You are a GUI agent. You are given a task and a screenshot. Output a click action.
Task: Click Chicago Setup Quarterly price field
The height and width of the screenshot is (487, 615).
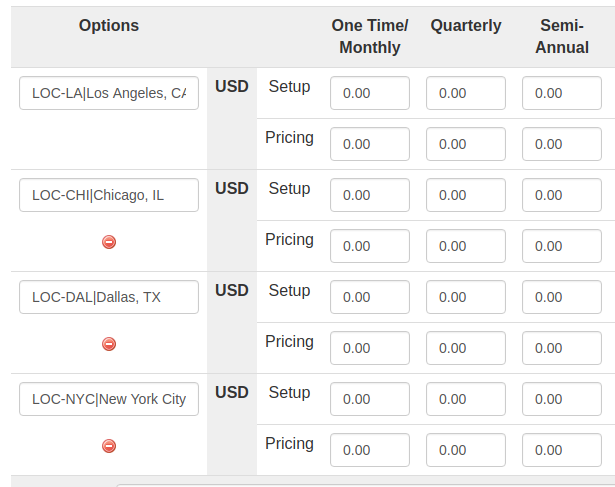click(x=466, y=195)
